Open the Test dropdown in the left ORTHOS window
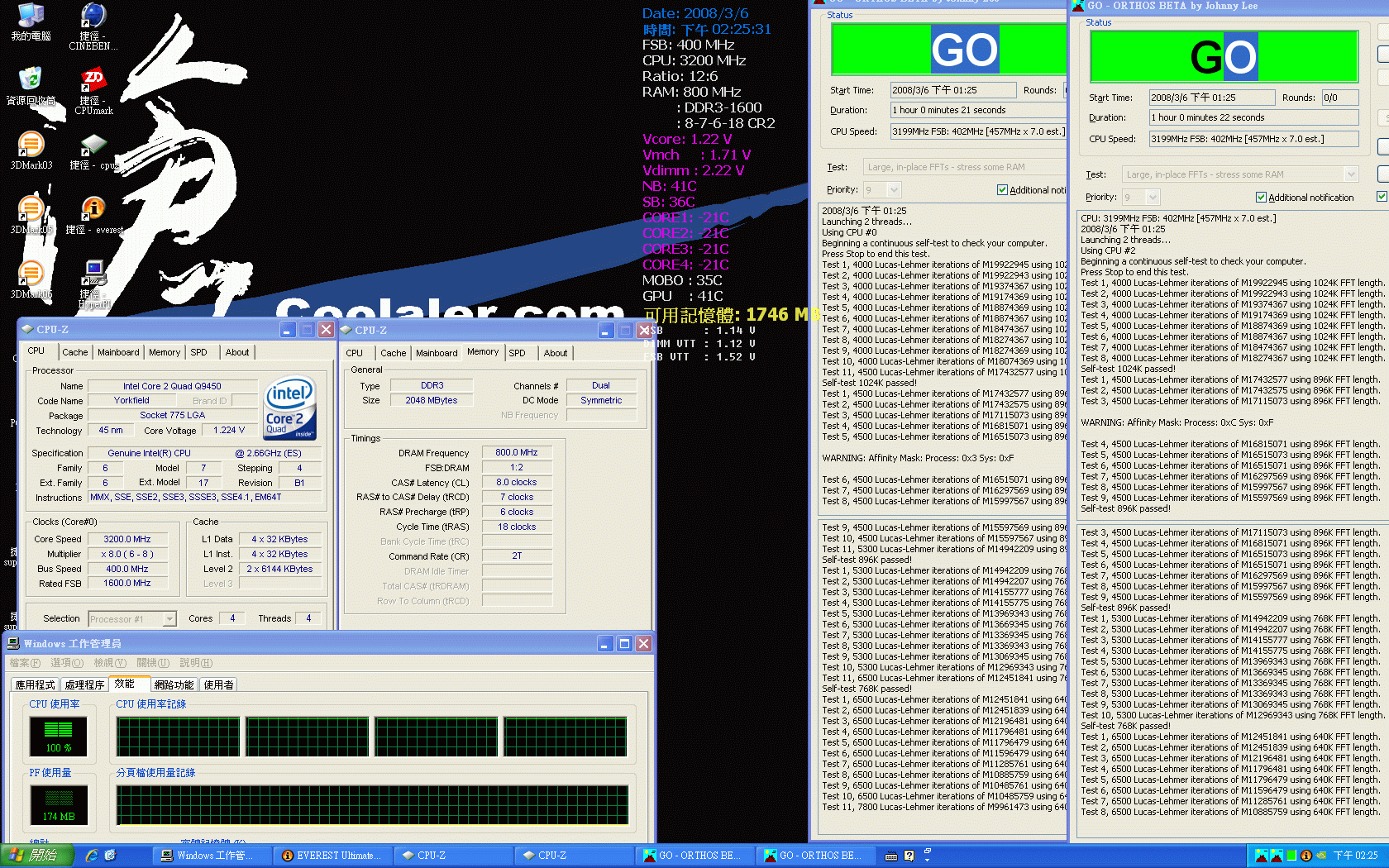Image resolution: width=1389 pixels, height=868 pixels. coord(965,167)
